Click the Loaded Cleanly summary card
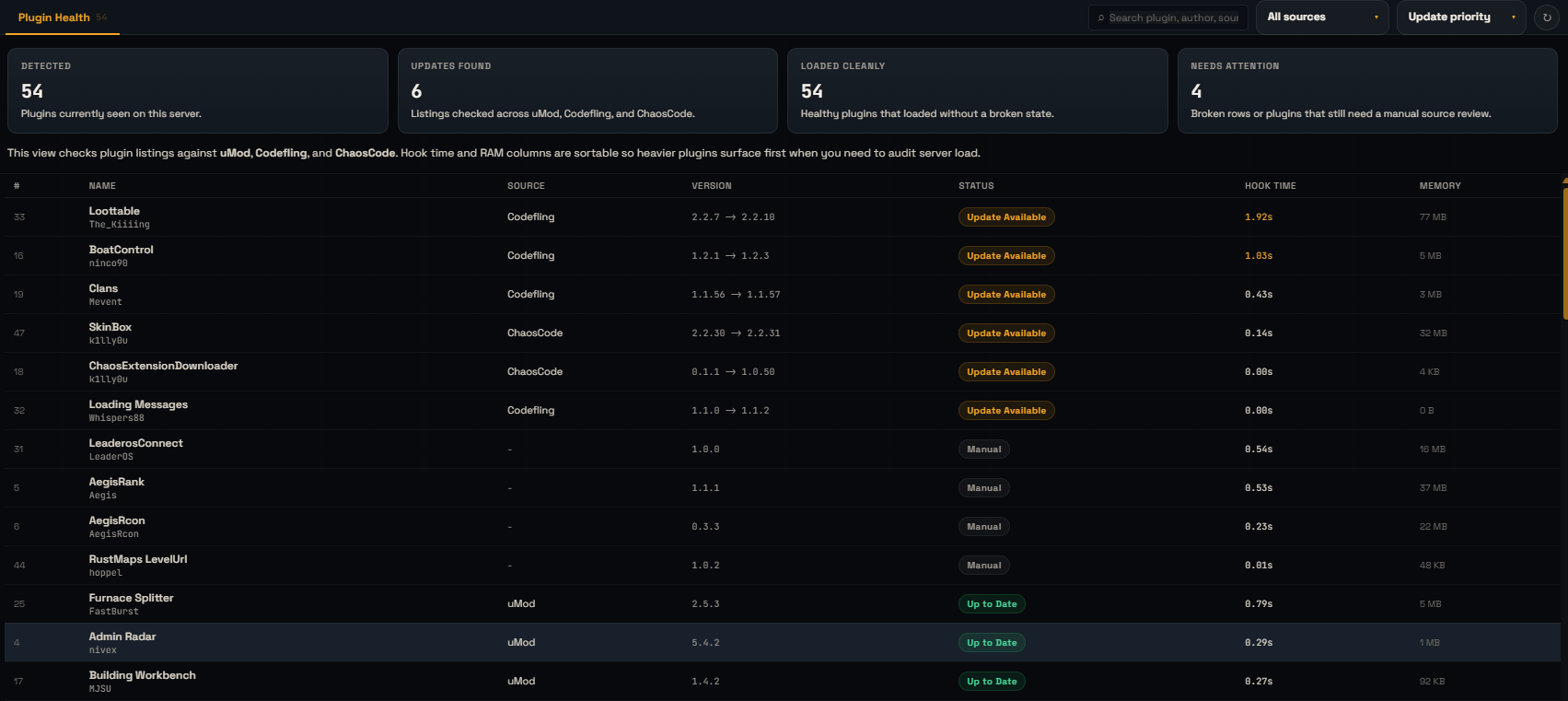 (x=977, y=90)
